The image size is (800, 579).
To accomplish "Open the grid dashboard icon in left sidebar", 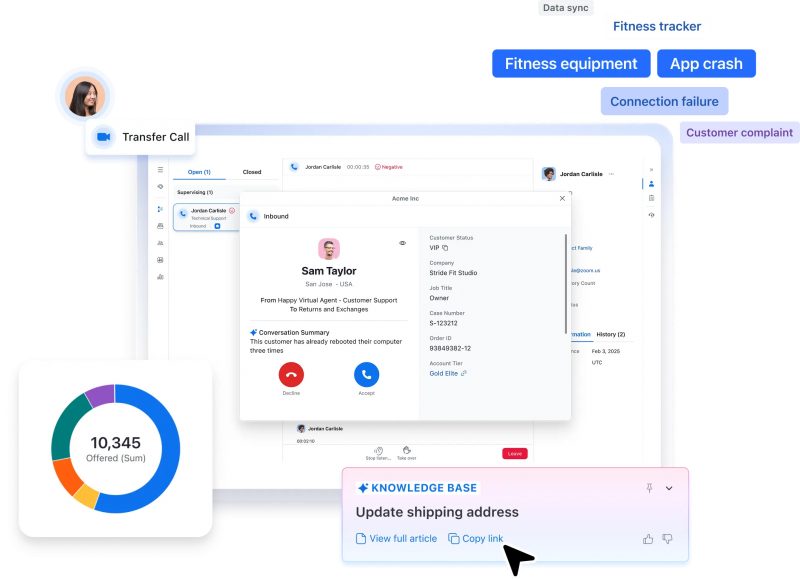I will pyautogui.click(x=160, y=260).
